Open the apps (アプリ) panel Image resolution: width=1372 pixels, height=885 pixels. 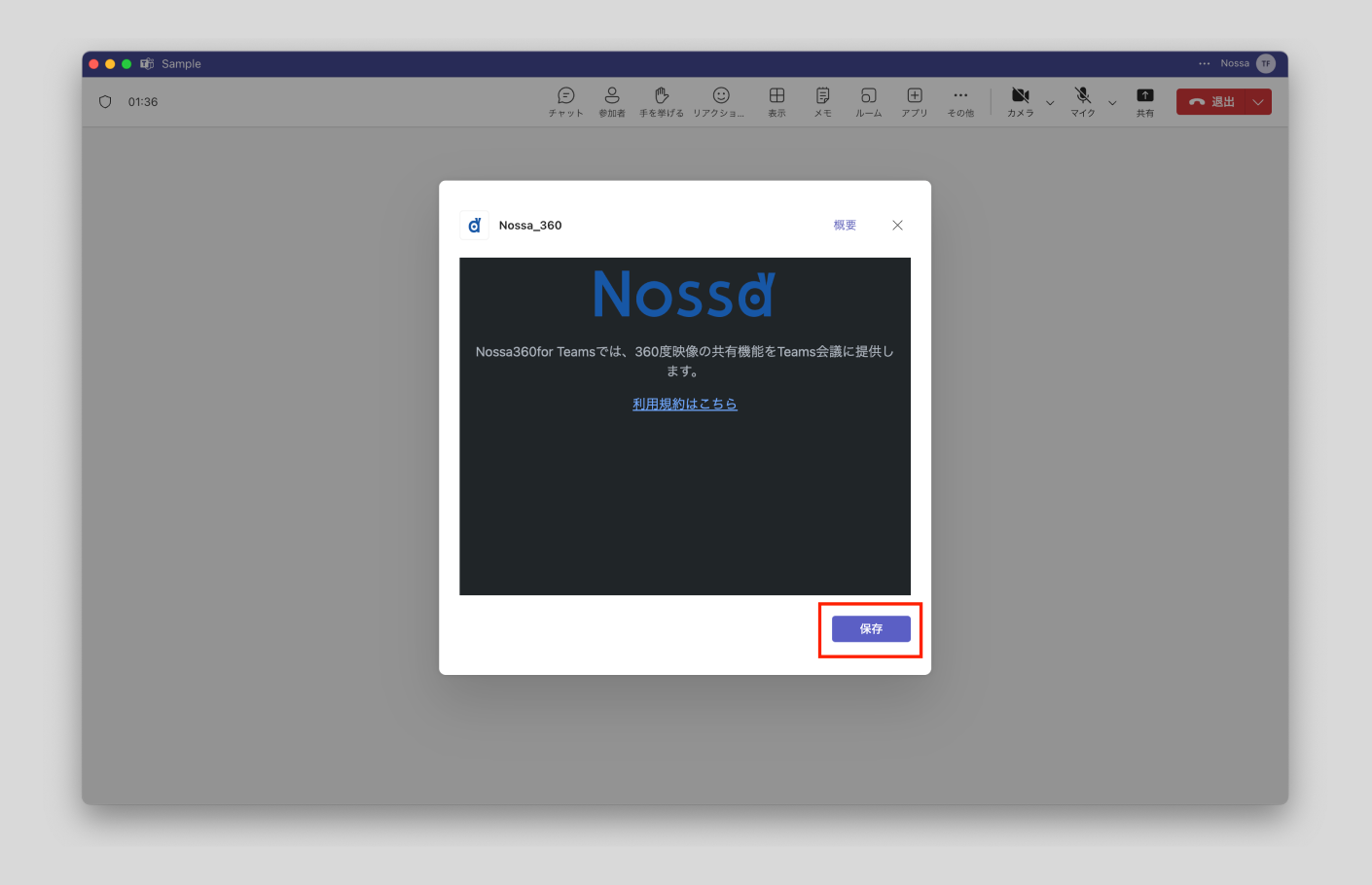915,101
